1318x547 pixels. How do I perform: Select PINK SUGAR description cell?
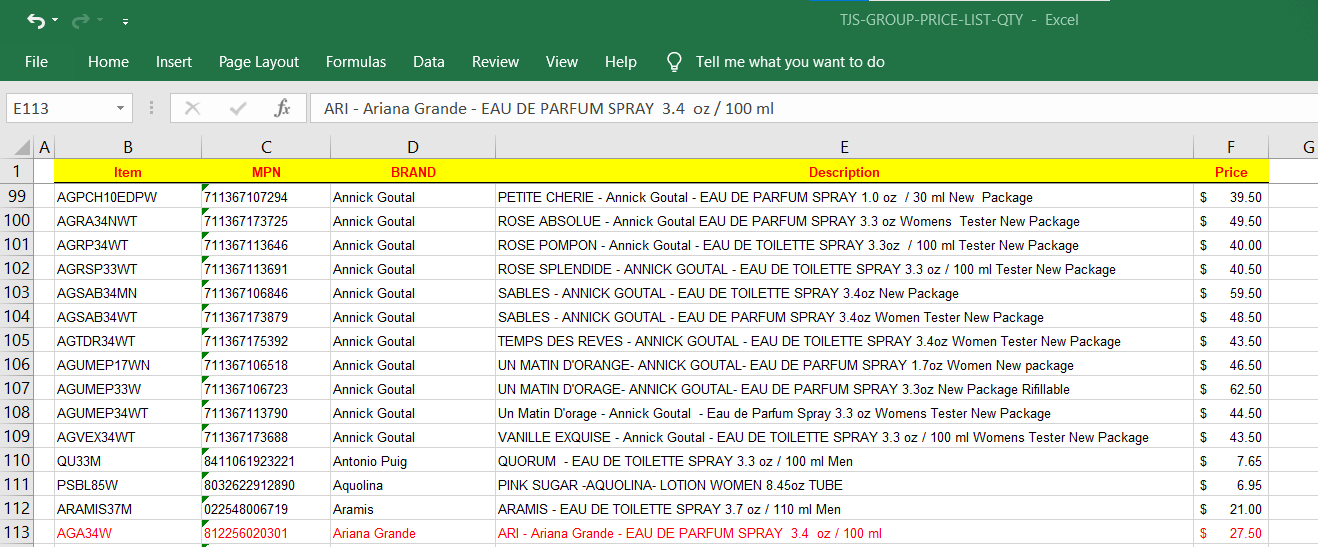pos(844,485)
